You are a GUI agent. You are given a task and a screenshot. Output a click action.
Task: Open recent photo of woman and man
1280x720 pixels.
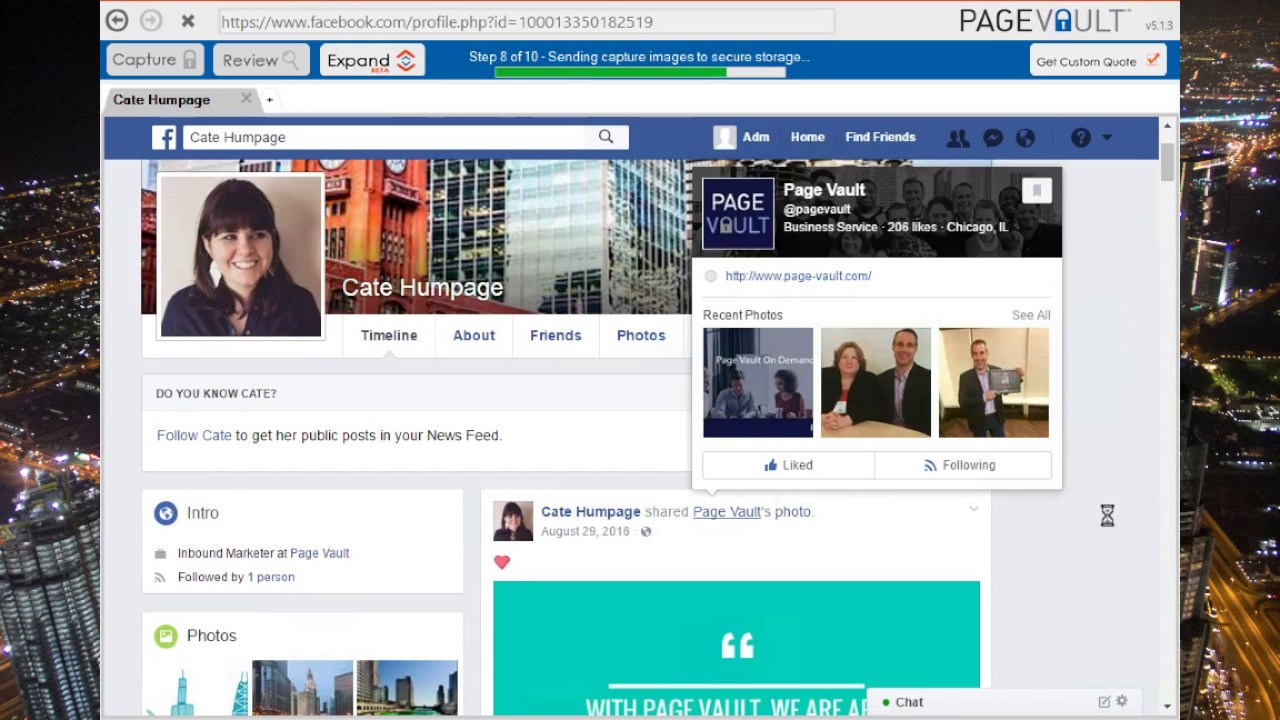[x=876, y=382]
